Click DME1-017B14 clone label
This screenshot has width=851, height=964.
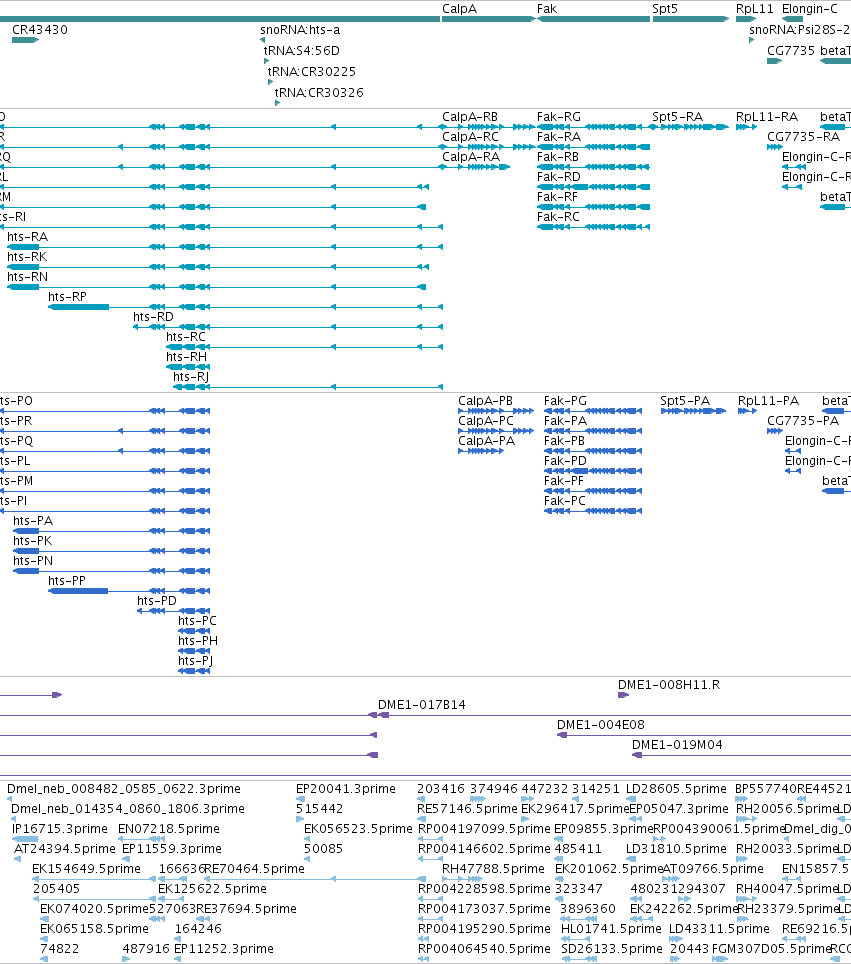[x=422, y=705]
